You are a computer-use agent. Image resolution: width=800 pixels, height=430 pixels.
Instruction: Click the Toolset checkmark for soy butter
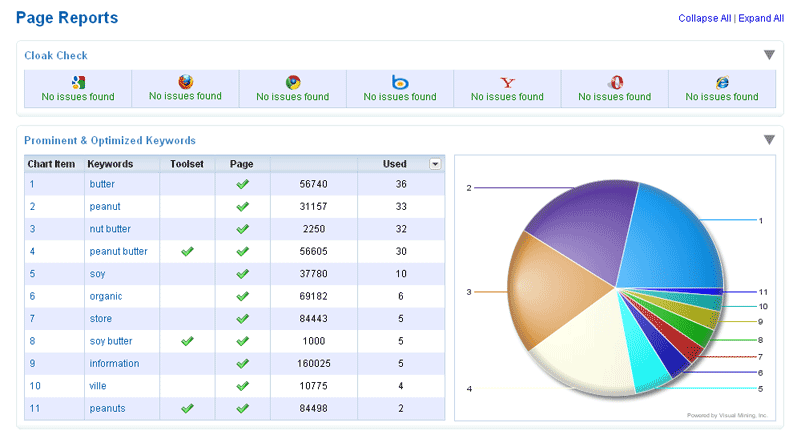(x=187, y=341)
